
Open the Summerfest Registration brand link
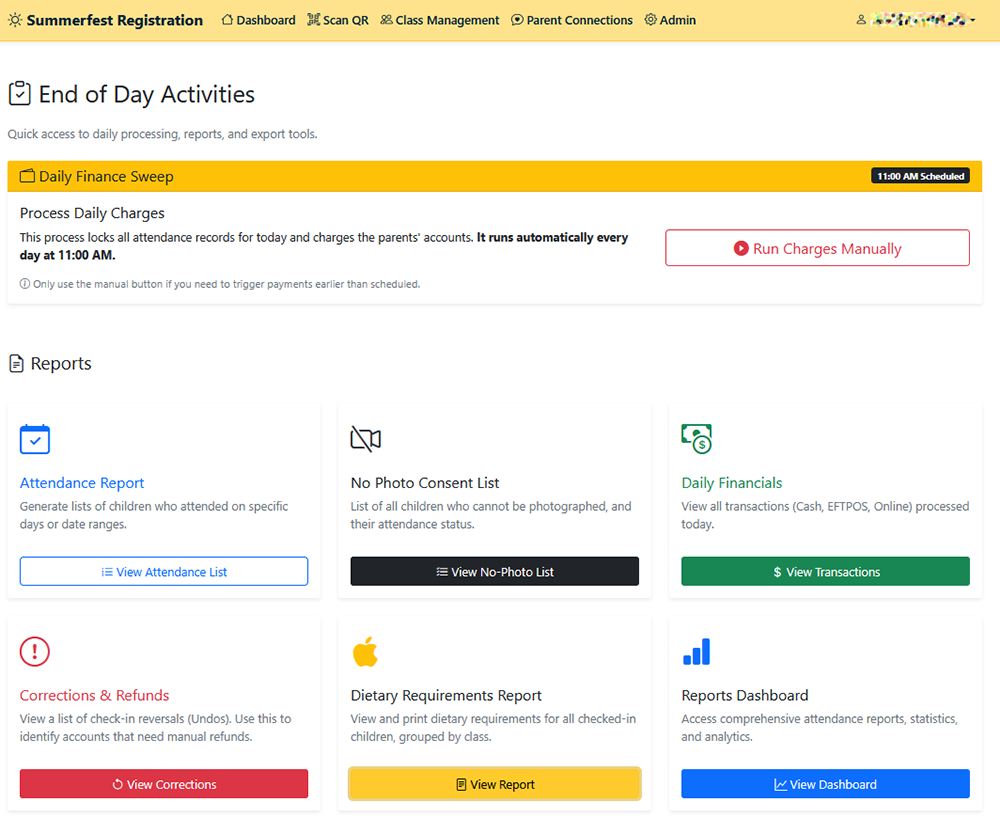pyautogui.click(x=105, y=20)
